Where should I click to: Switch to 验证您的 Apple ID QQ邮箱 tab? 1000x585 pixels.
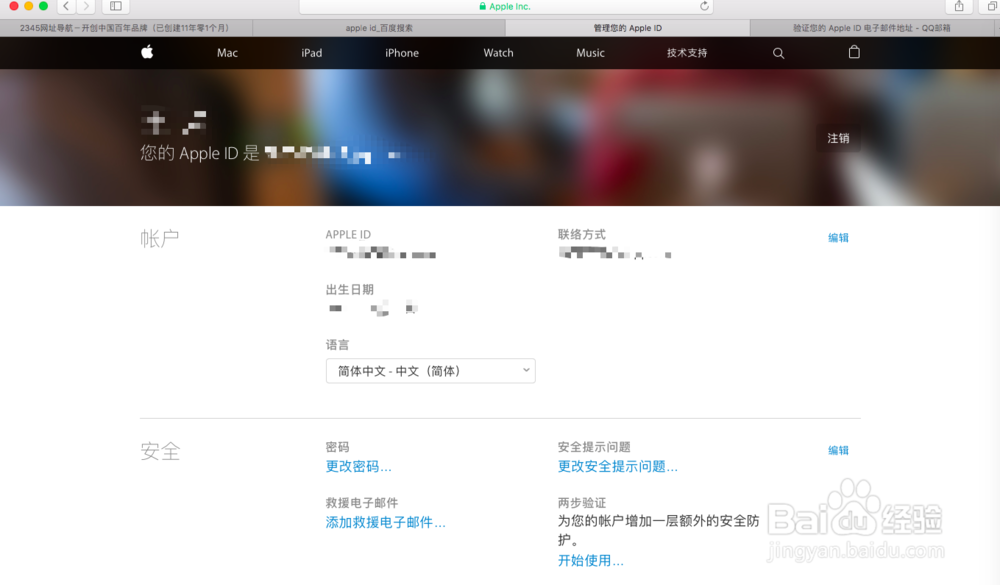coord(871,28)
